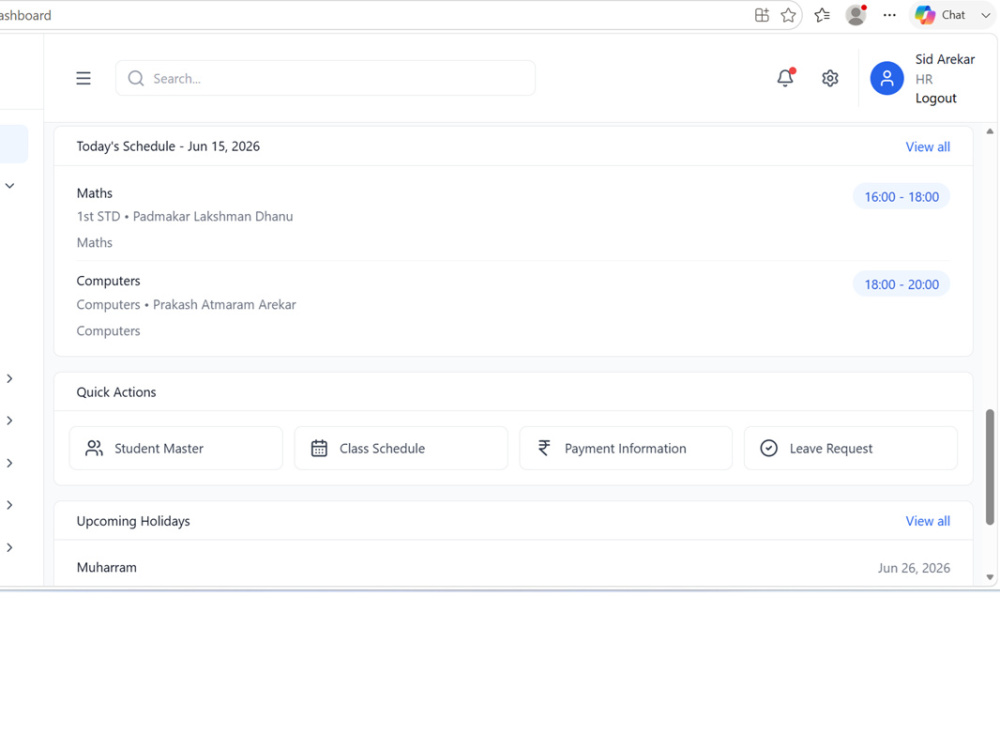Click the Today's Schedule heading

coord(168,146)
